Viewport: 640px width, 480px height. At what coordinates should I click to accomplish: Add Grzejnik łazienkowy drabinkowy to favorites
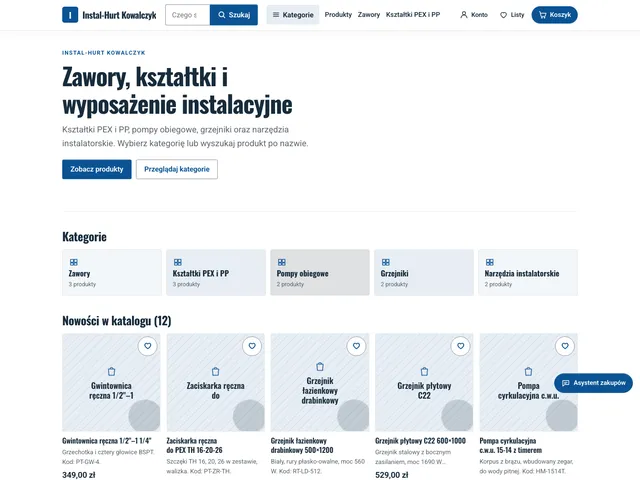coord(356,346)
